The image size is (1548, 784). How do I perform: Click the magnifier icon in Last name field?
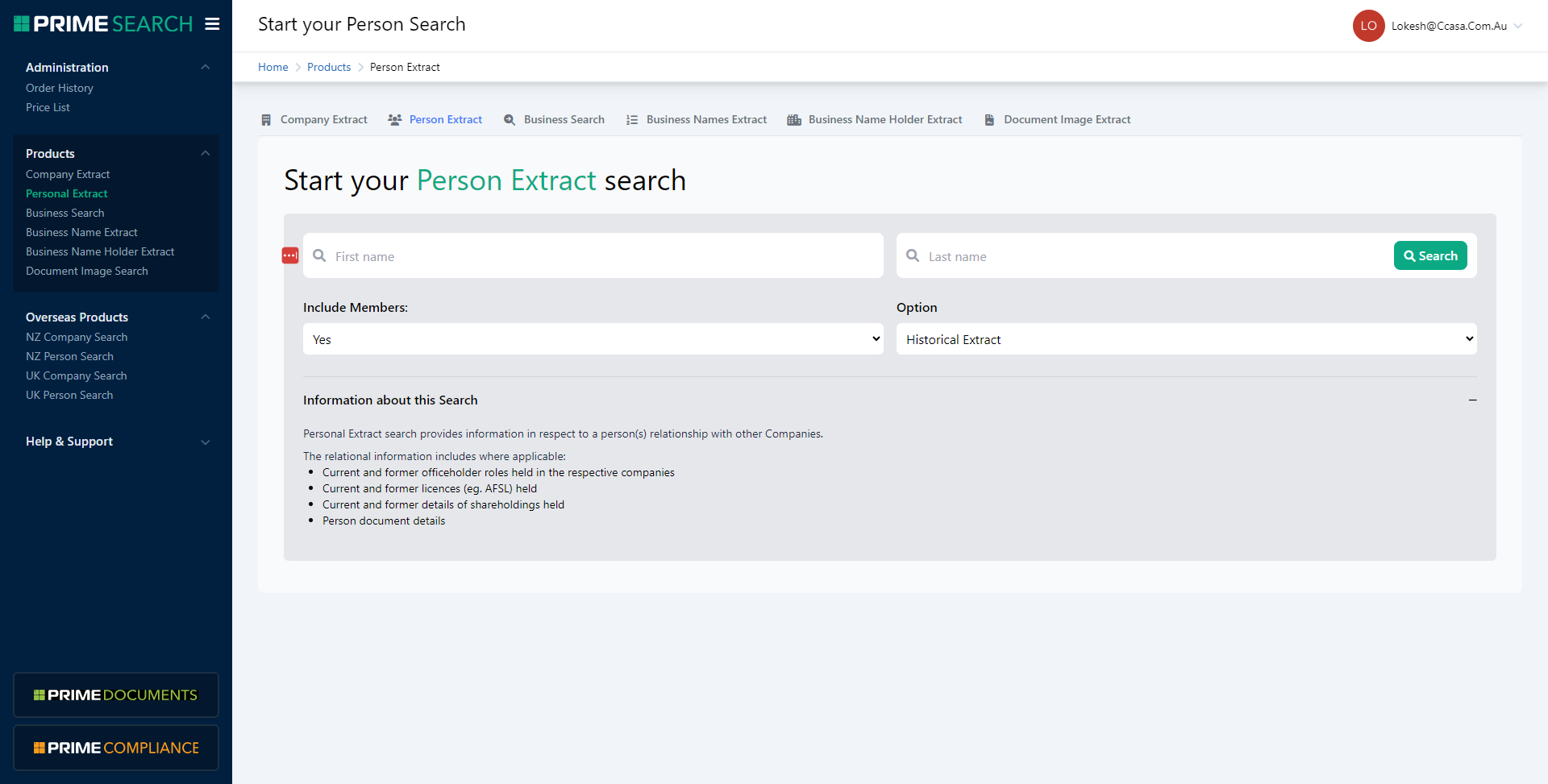click(913, 255)
